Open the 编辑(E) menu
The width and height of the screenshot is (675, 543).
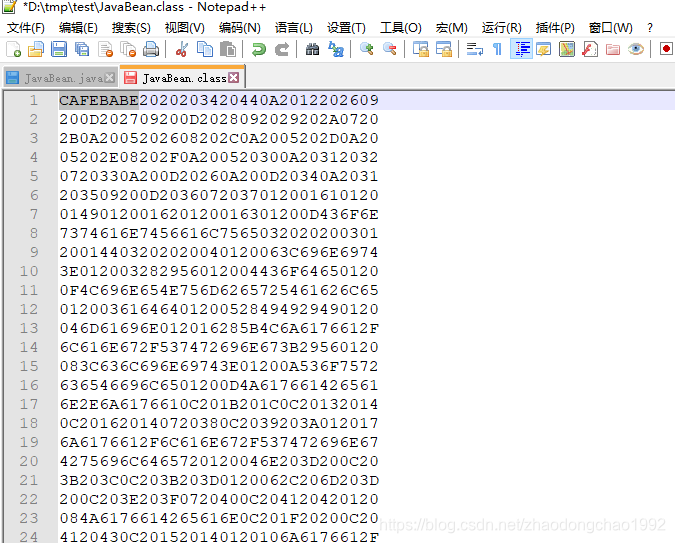tap(78, 28)
